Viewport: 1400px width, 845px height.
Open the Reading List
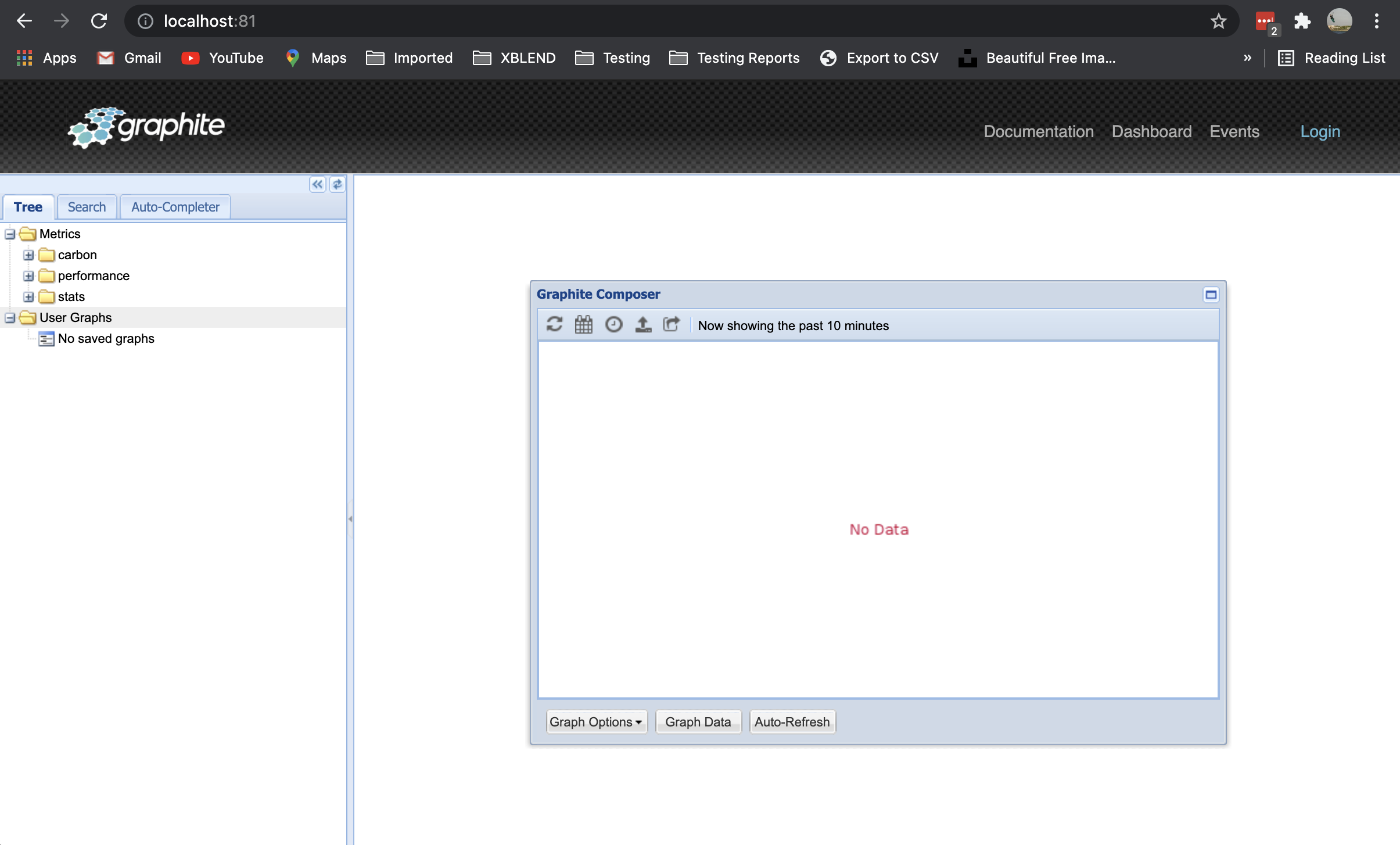1331,58
